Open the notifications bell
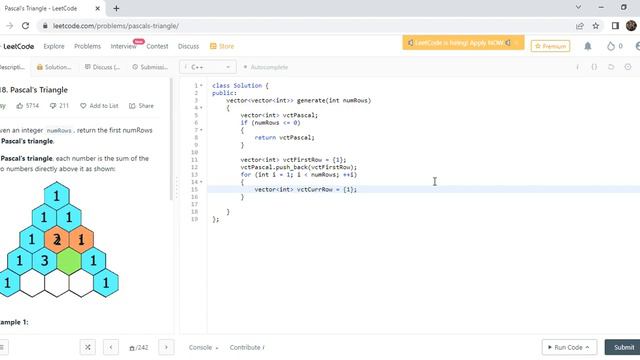 (588, 46)
